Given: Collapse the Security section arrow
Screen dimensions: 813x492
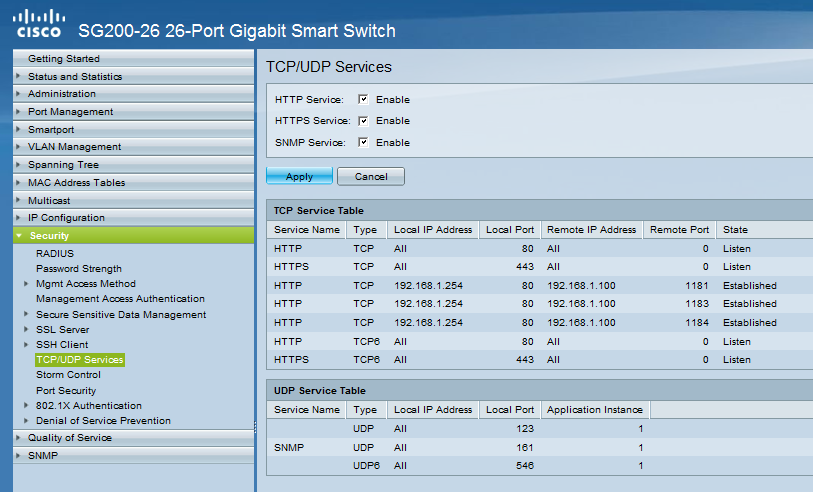Looking at the screenshot, I should click(19, 236).
